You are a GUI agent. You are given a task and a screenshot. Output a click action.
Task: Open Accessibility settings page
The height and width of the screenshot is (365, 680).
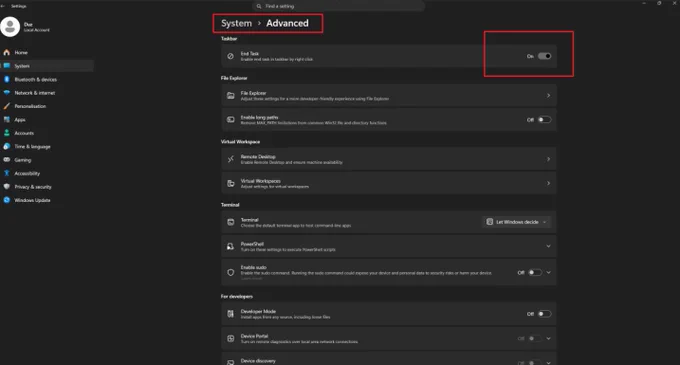pos(27,173)
